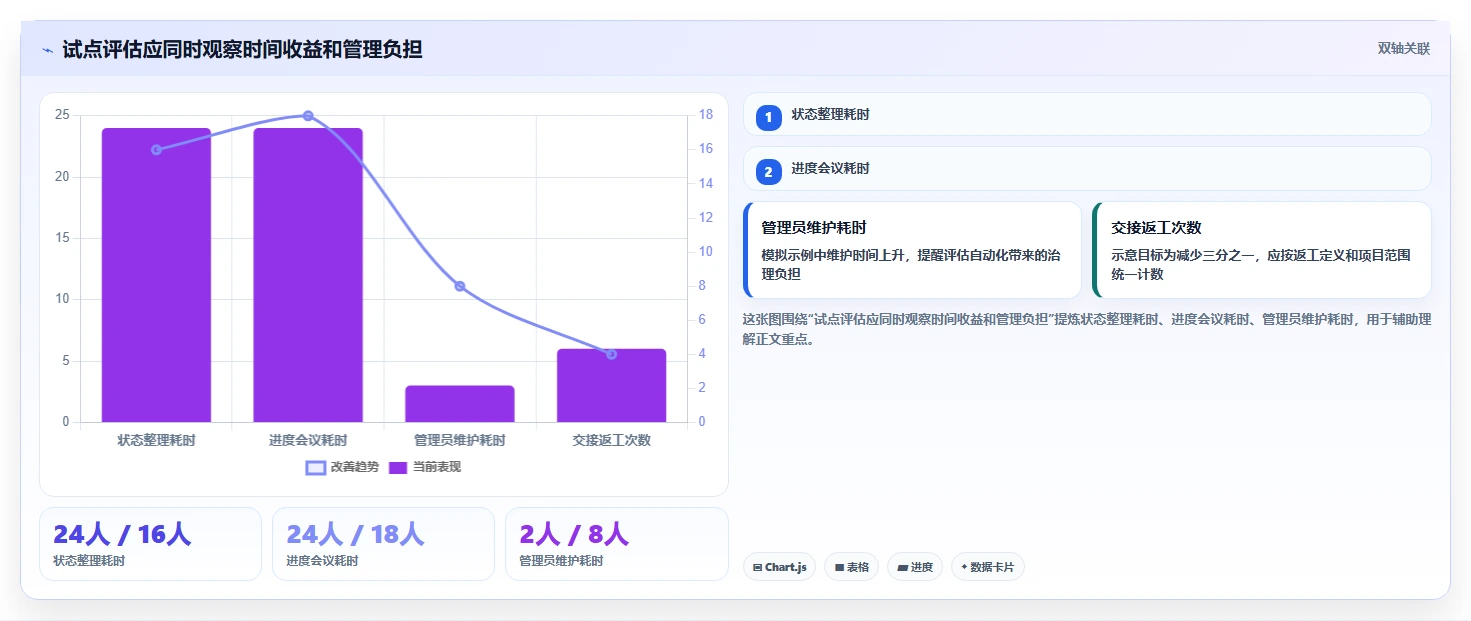Click the short purple bar for 管理员维护耗时
The image size is (1471, 621).
[460, 404]
